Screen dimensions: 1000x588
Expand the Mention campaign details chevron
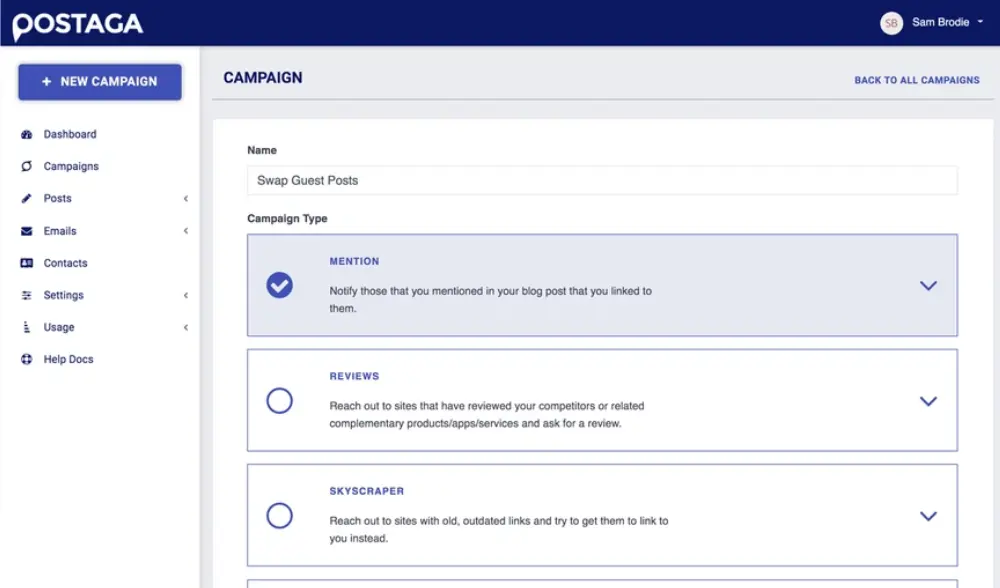[x=928, y=285]
